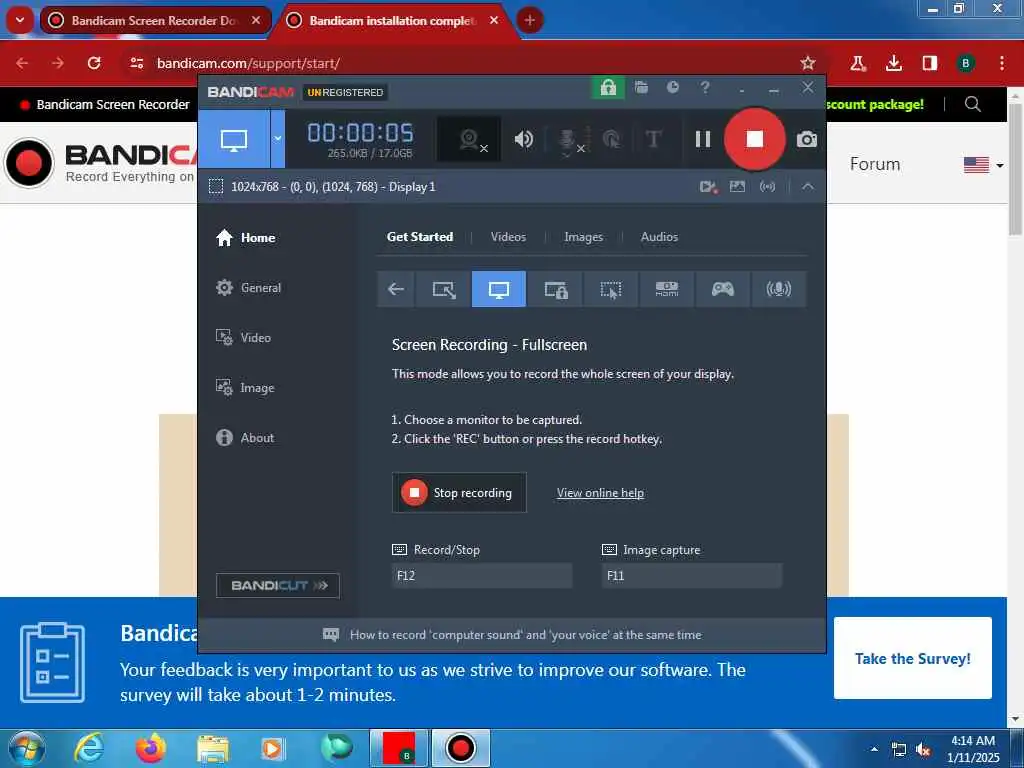Open the Home sidebar section
Screen dimensions: 1024x768
tap(246, 238)
